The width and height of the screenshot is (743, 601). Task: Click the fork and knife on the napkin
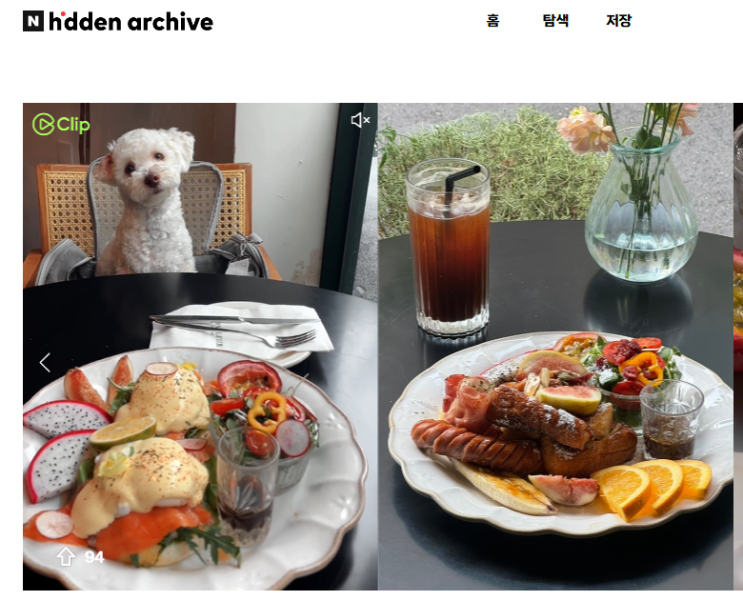point(237,329)
